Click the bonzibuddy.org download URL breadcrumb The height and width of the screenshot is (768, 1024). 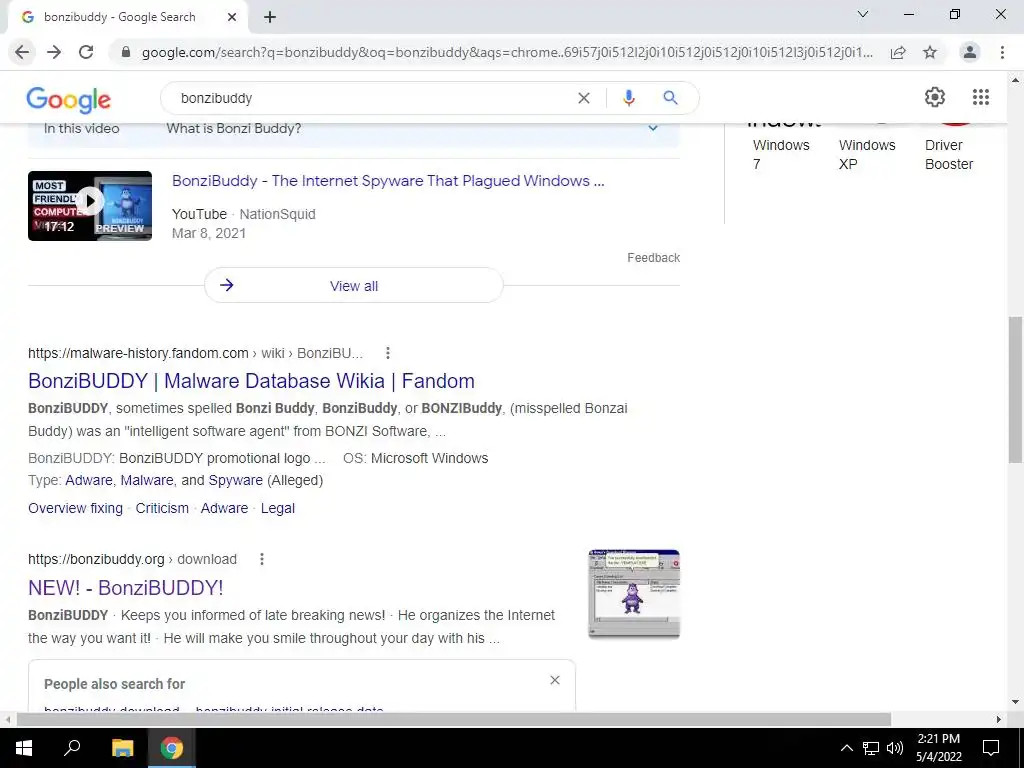pos(133,559)
